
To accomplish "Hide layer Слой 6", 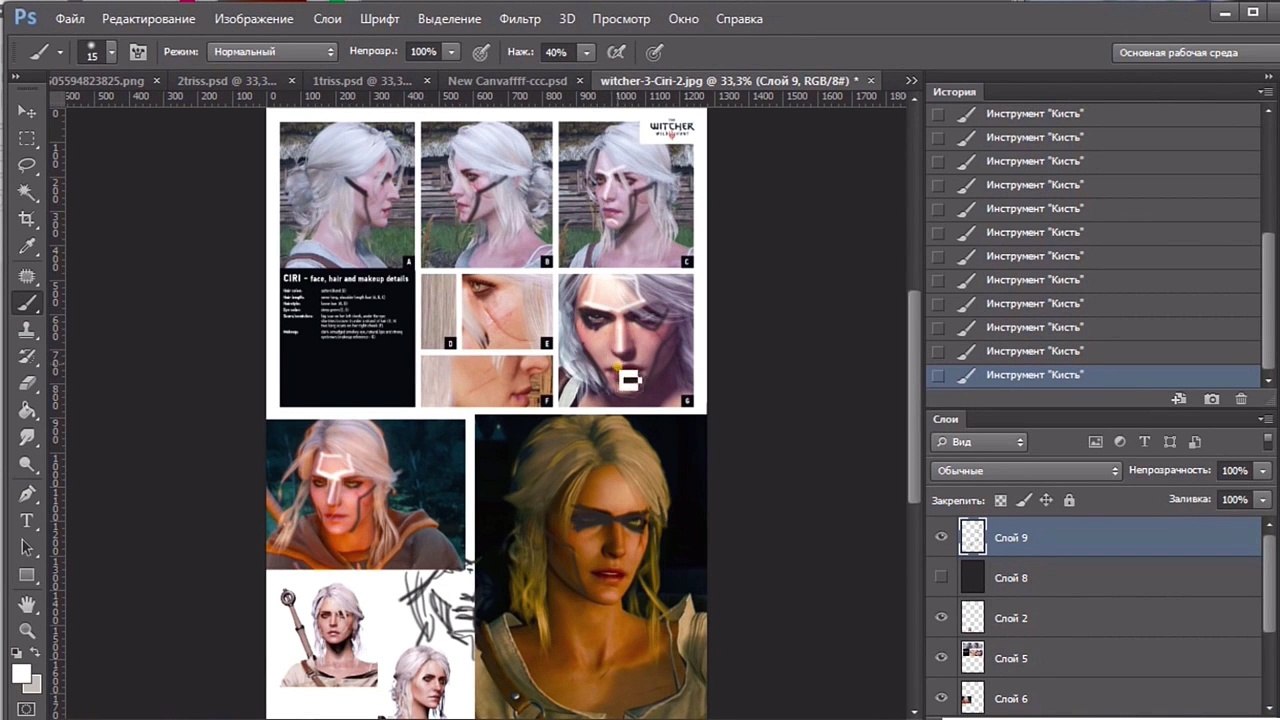I will (941, 698).
